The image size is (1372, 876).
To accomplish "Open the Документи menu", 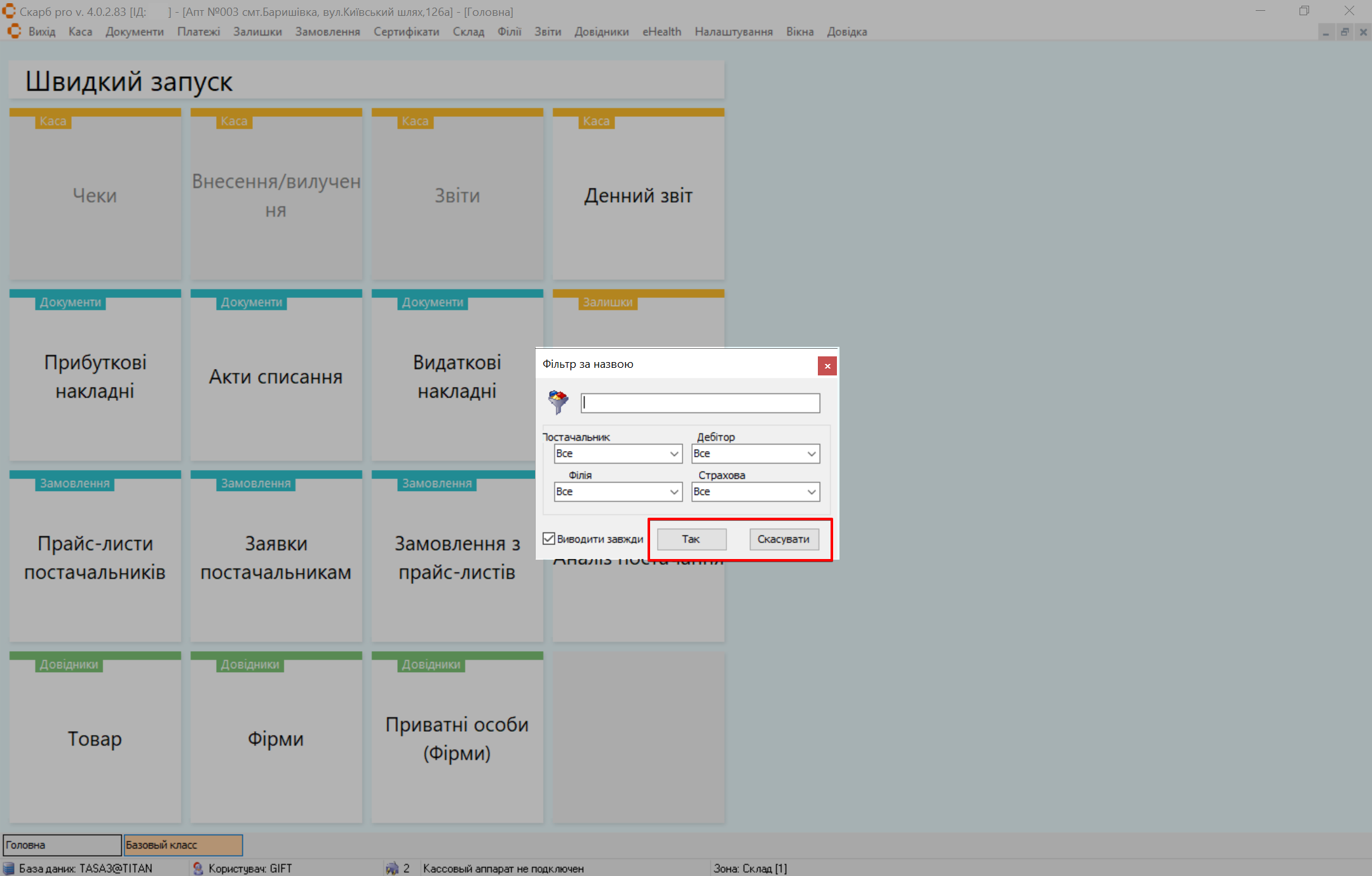I will click(134, 32).
